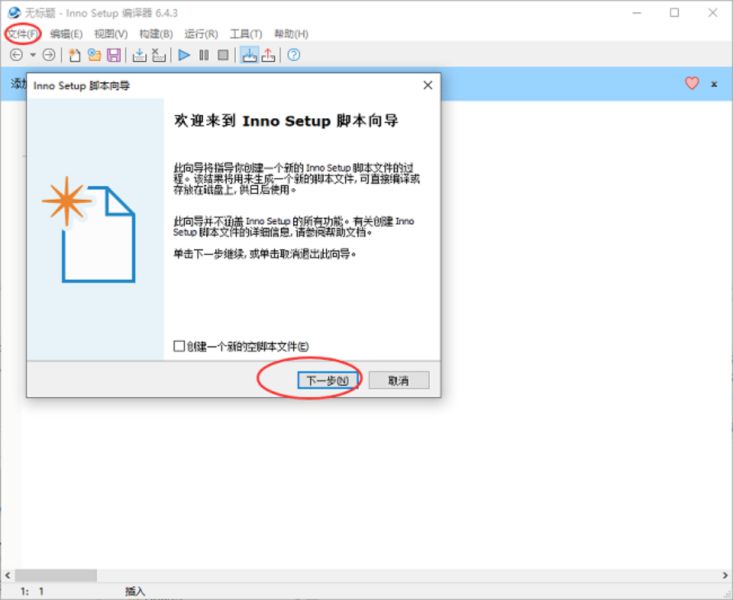Click the Open file folder icon

pos(94,55)
